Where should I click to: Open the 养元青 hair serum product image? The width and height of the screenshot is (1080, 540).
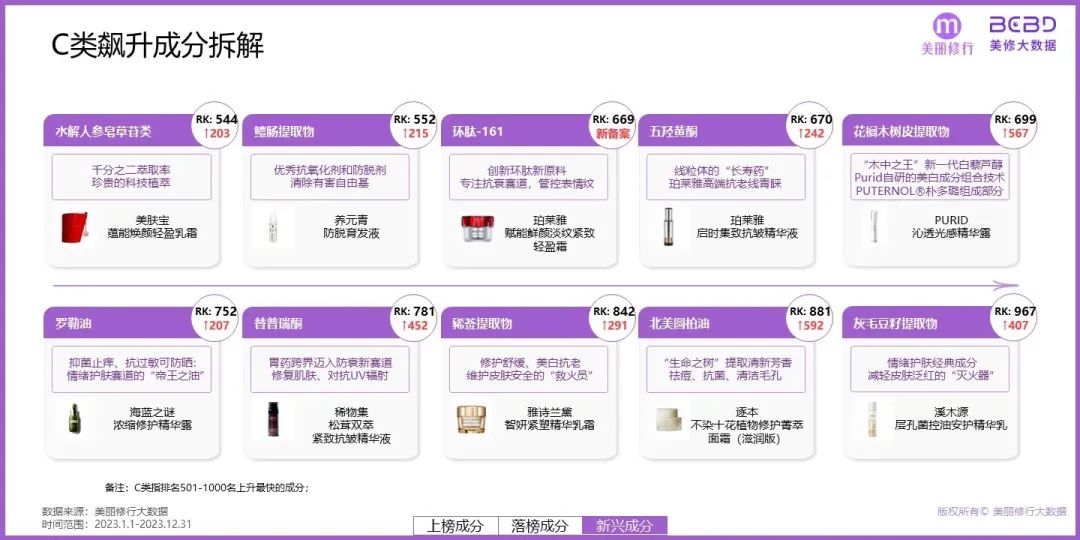click(x=272, y=227)
